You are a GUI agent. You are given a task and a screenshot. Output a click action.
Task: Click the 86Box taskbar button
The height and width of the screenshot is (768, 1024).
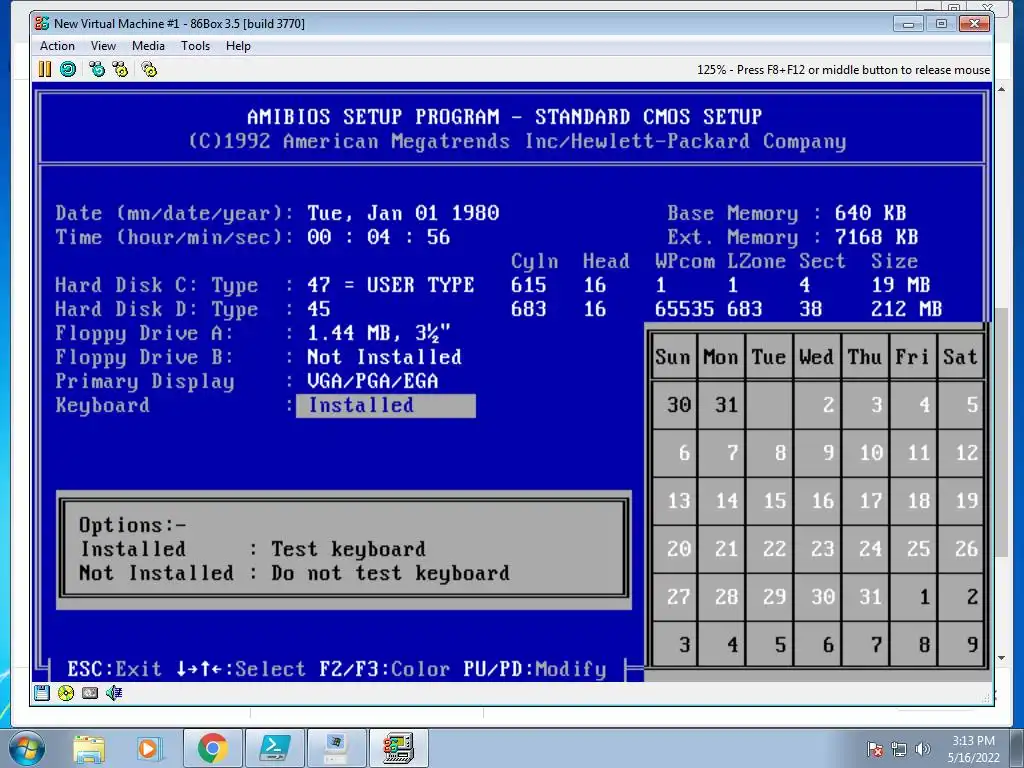pyautogui.click(x=399, y=748)
